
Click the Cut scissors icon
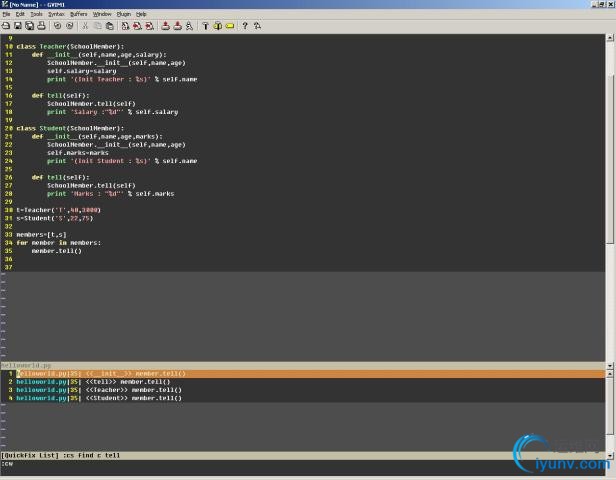(x=83, y=25)
